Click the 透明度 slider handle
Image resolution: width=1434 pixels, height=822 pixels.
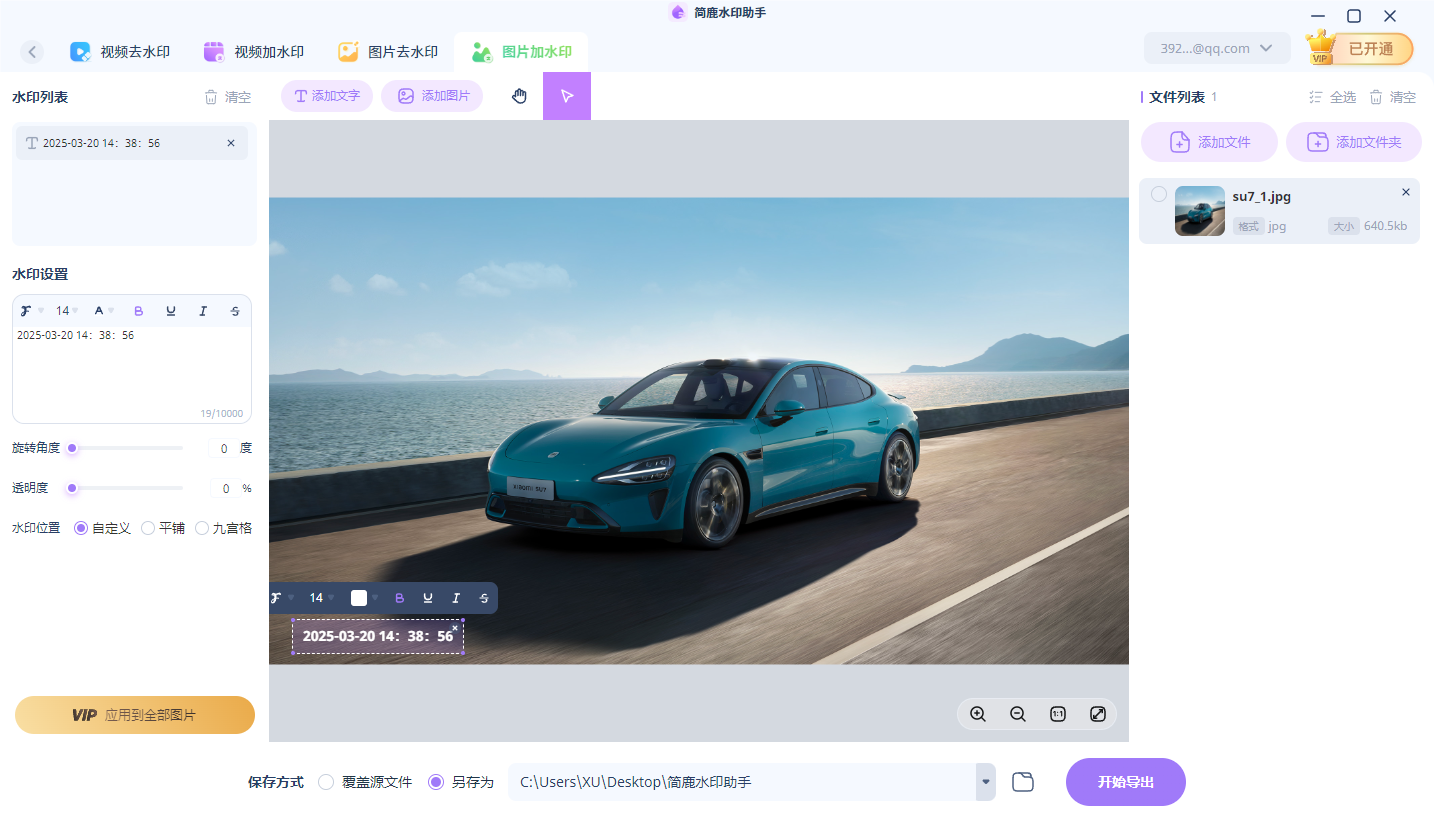point(72,488)
